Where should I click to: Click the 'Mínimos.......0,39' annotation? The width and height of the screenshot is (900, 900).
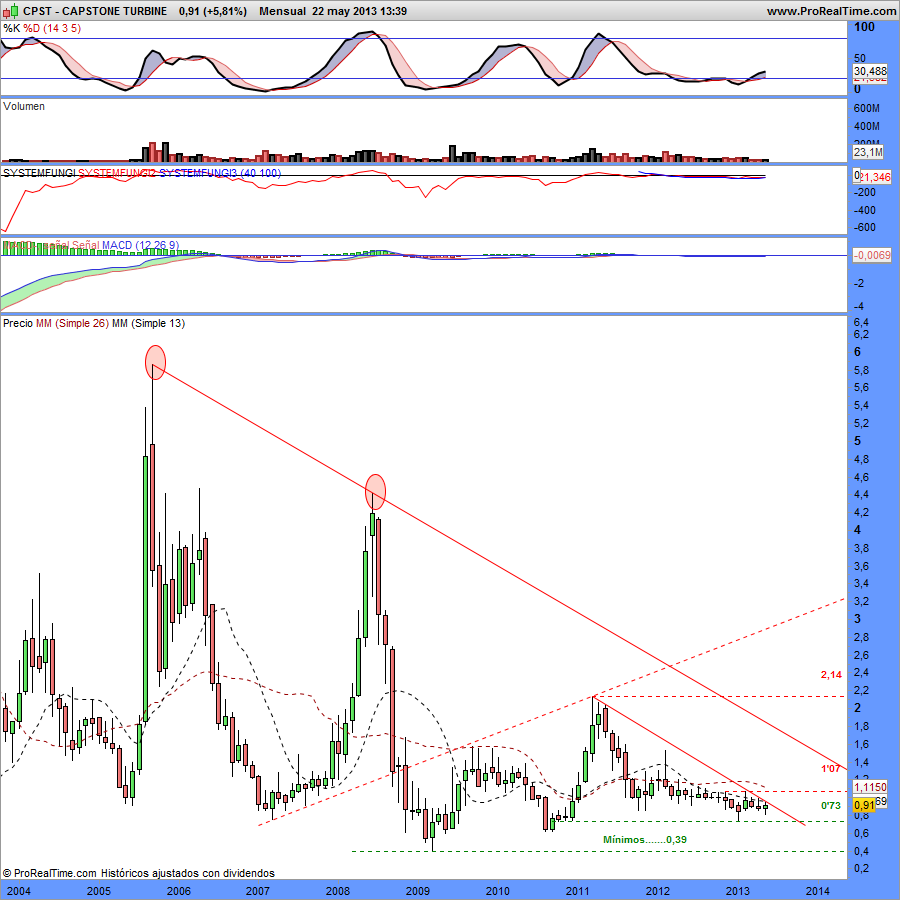click(645, 840)
